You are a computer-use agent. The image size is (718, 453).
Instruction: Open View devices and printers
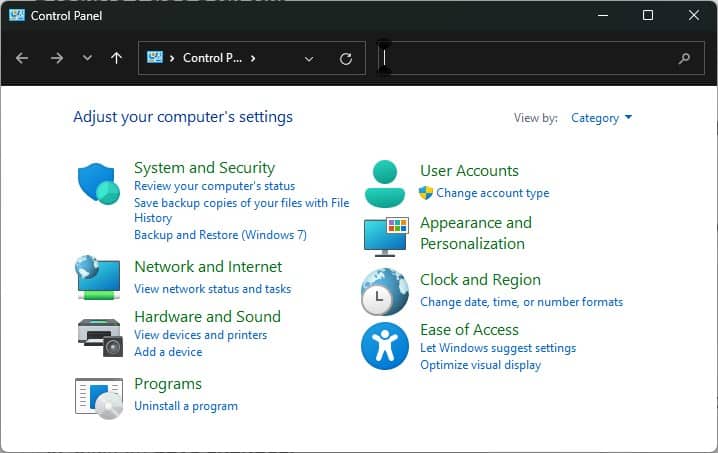[x=201, y=335]
